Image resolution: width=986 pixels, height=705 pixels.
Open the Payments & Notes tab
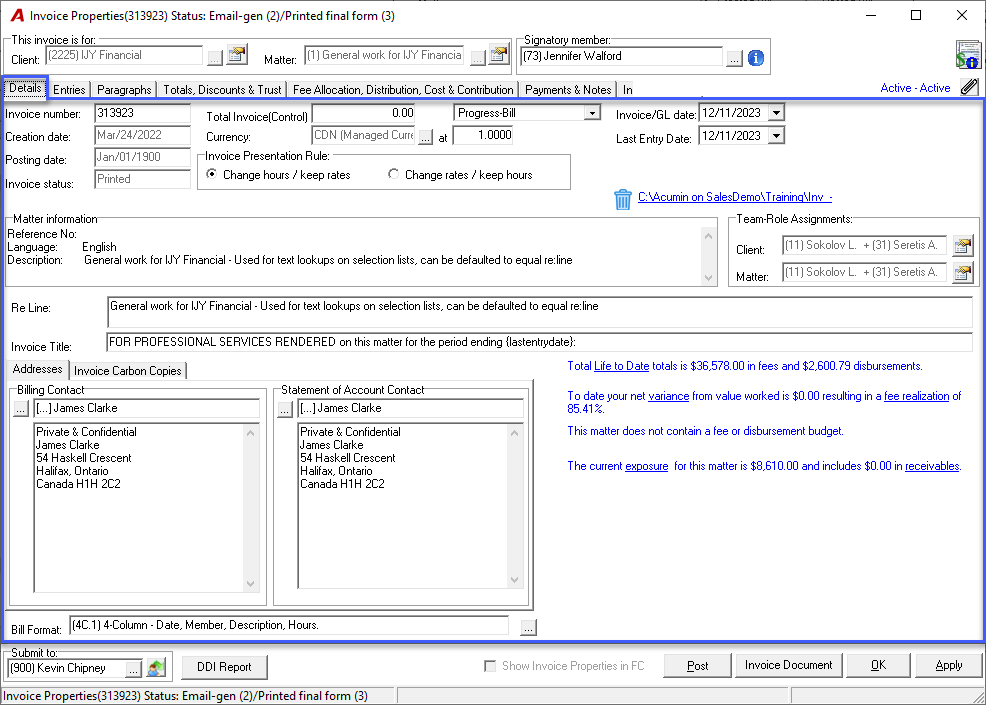click(568, 89)
